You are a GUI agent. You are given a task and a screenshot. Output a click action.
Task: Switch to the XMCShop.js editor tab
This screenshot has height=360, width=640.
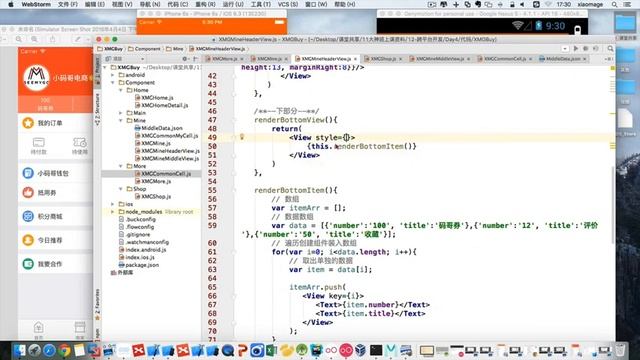click(382, 59)
